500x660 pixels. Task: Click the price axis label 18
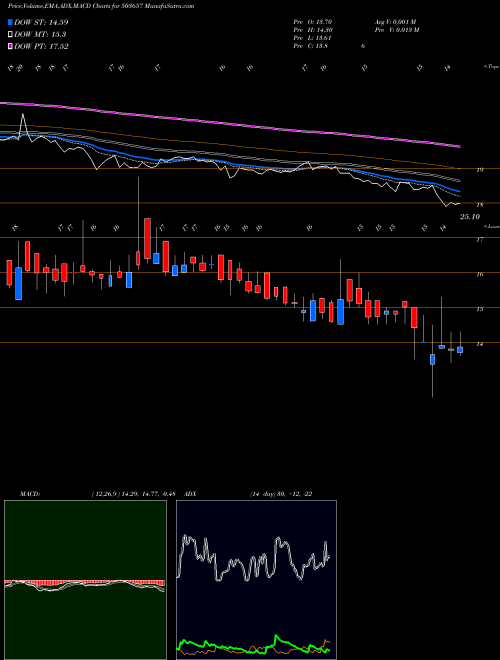click(x=479, y=205)
